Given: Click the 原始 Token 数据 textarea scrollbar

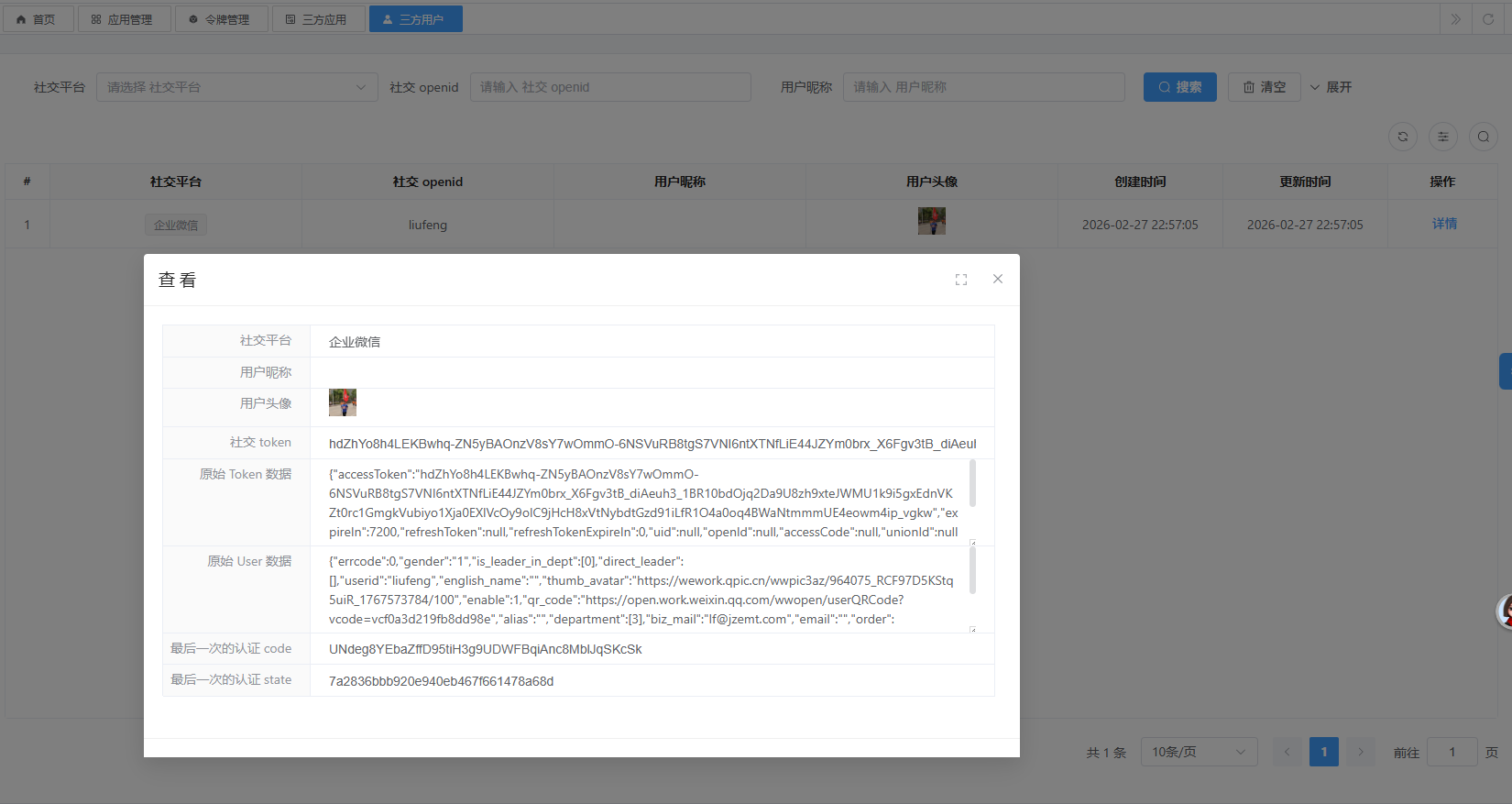Looking at the screenshot, I should [x=972, y=483].
